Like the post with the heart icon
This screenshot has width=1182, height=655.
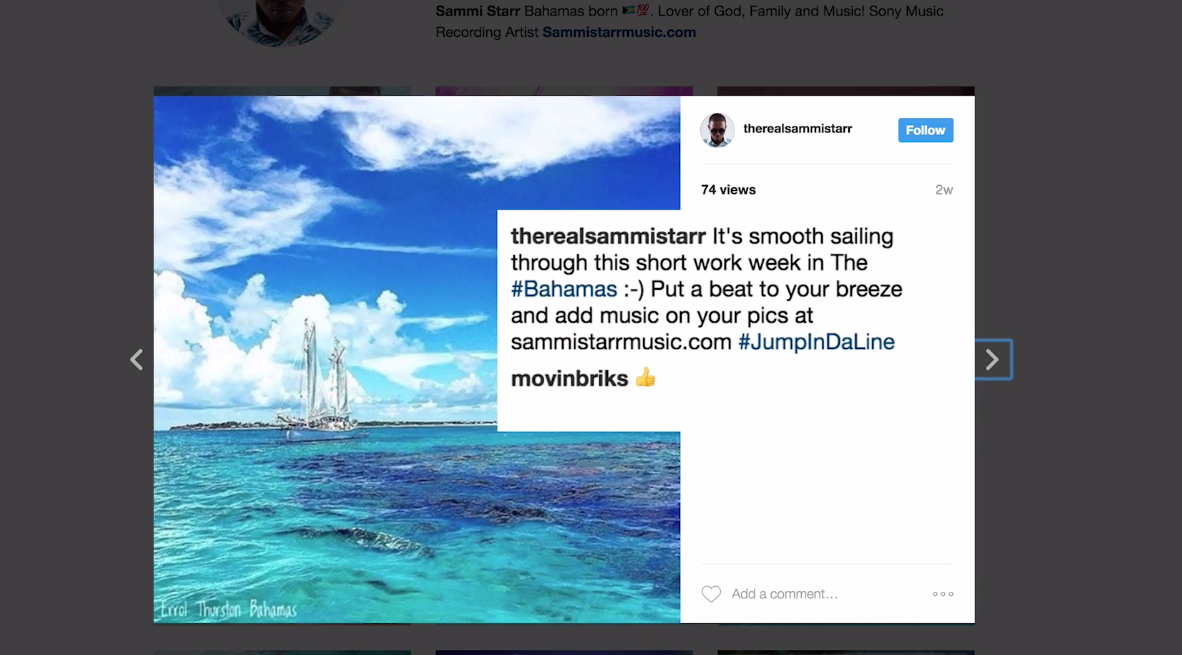click(x=711, y=594)
